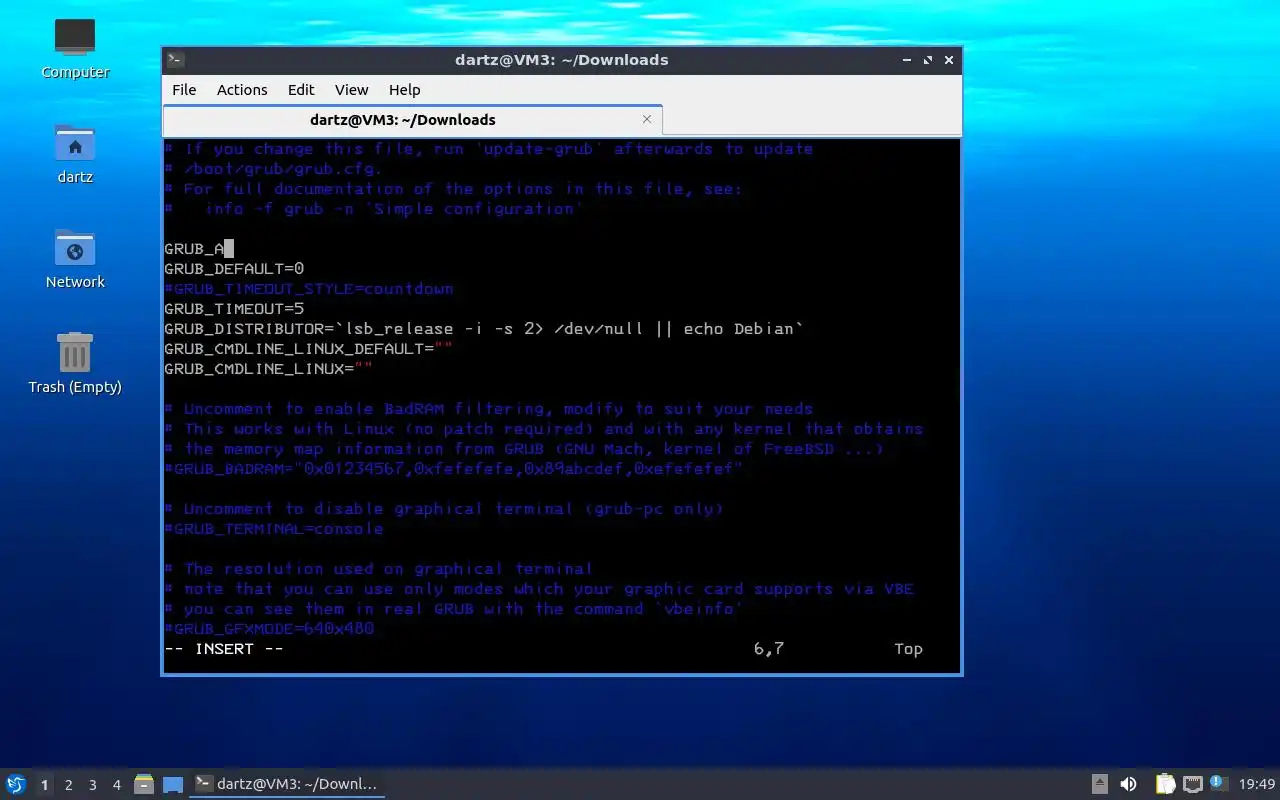Open the Help menu
The width and height of the screenshot is (1280, 800).
pos(404,89)
